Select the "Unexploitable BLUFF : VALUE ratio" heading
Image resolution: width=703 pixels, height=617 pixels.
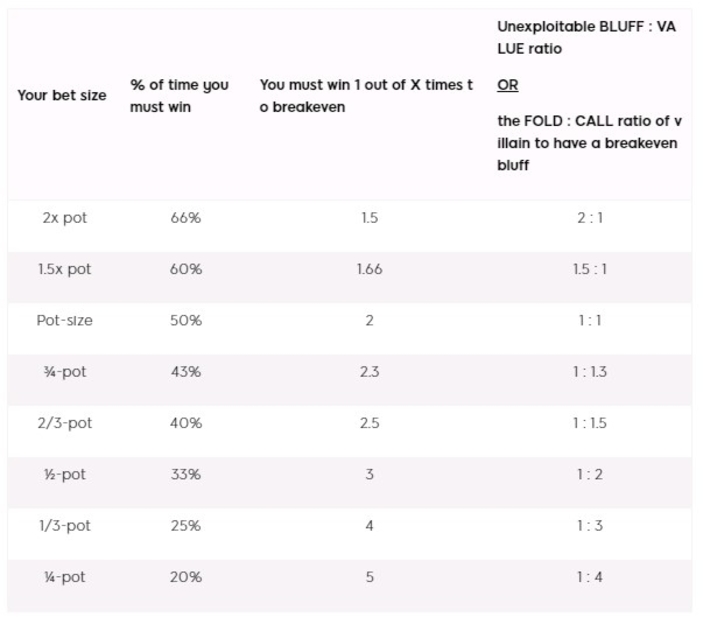(586, 38)
